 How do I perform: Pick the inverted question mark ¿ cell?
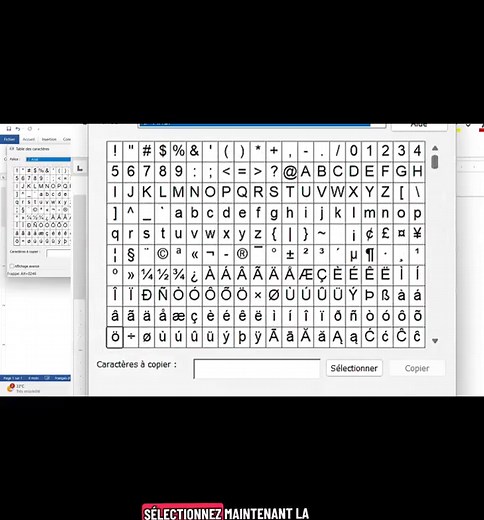(194, 275)
